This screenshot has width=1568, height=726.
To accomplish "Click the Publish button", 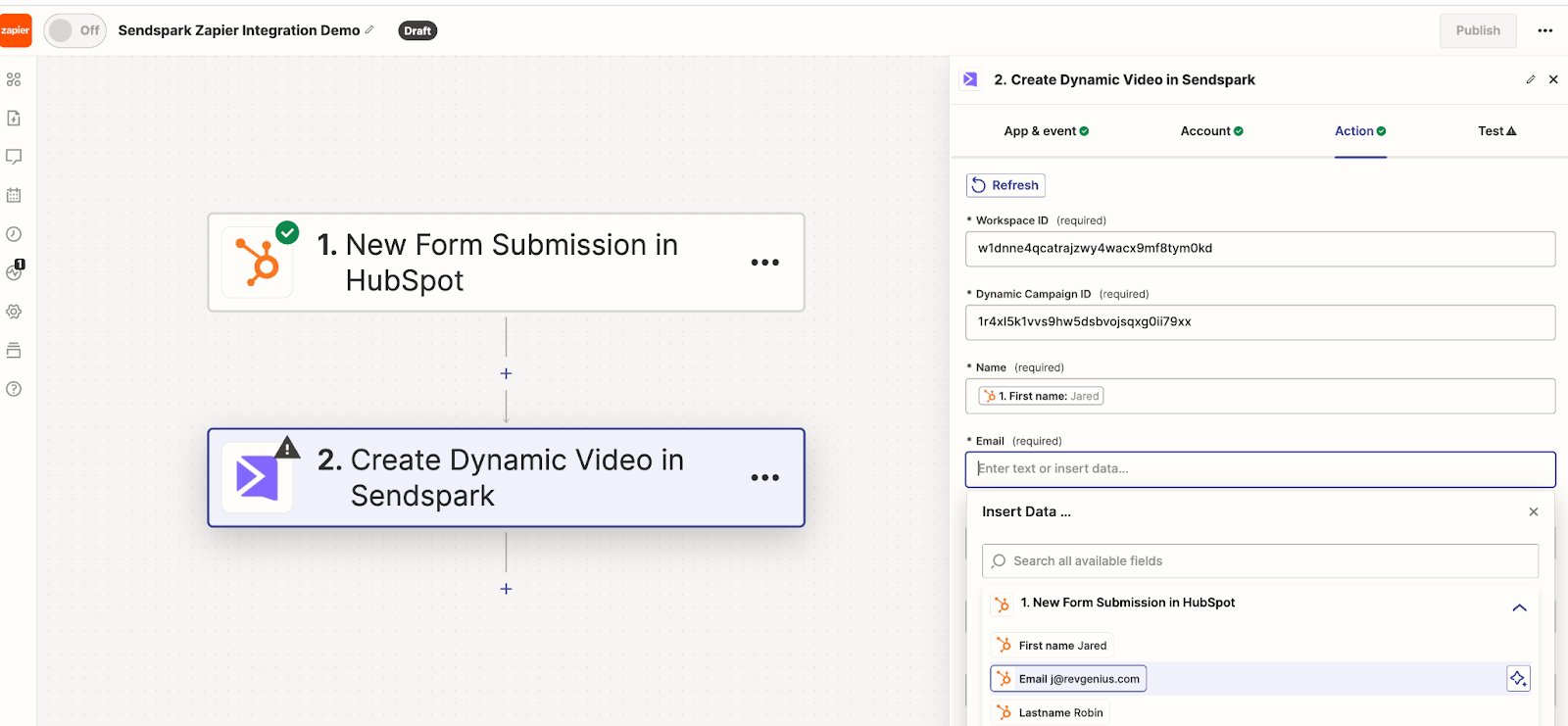I will [1478, 30].
